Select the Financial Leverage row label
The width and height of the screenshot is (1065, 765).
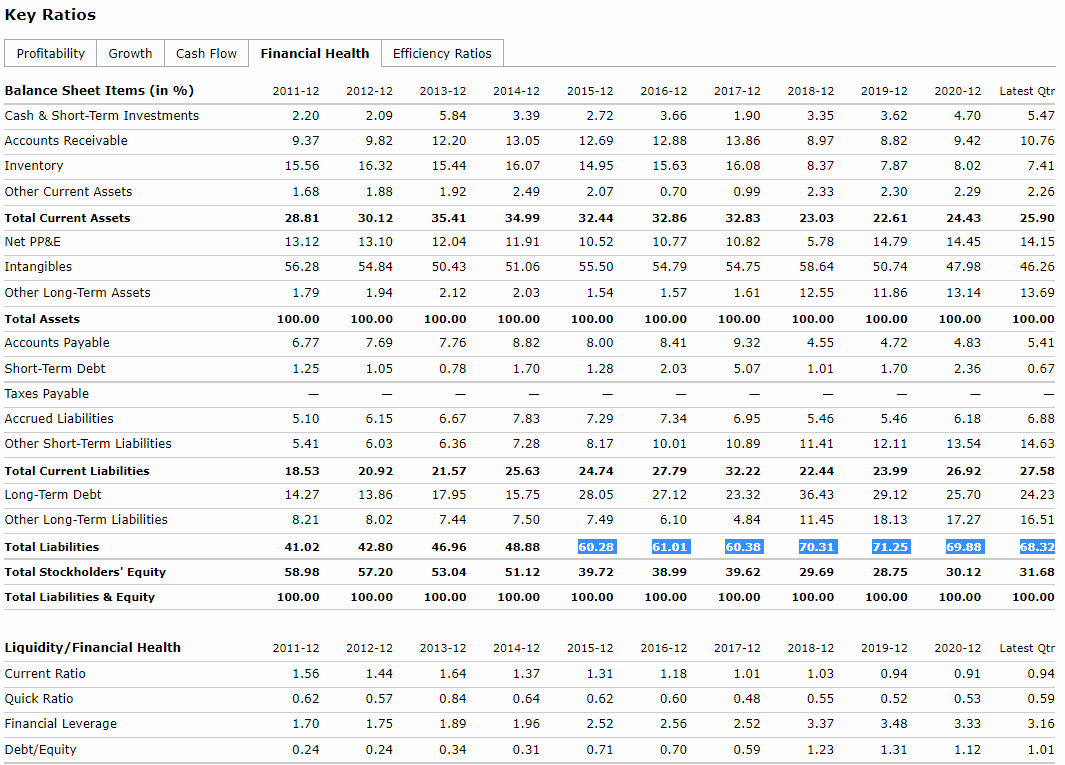click(60, 724)
